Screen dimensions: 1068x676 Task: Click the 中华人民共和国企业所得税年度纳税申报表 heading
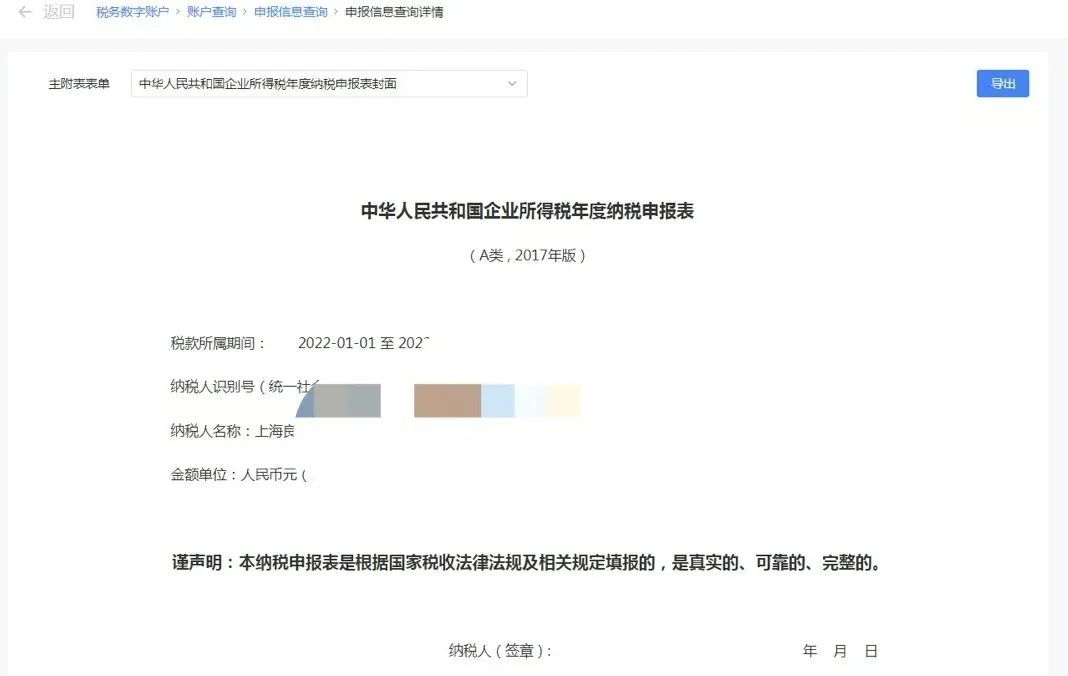point(527,211)
